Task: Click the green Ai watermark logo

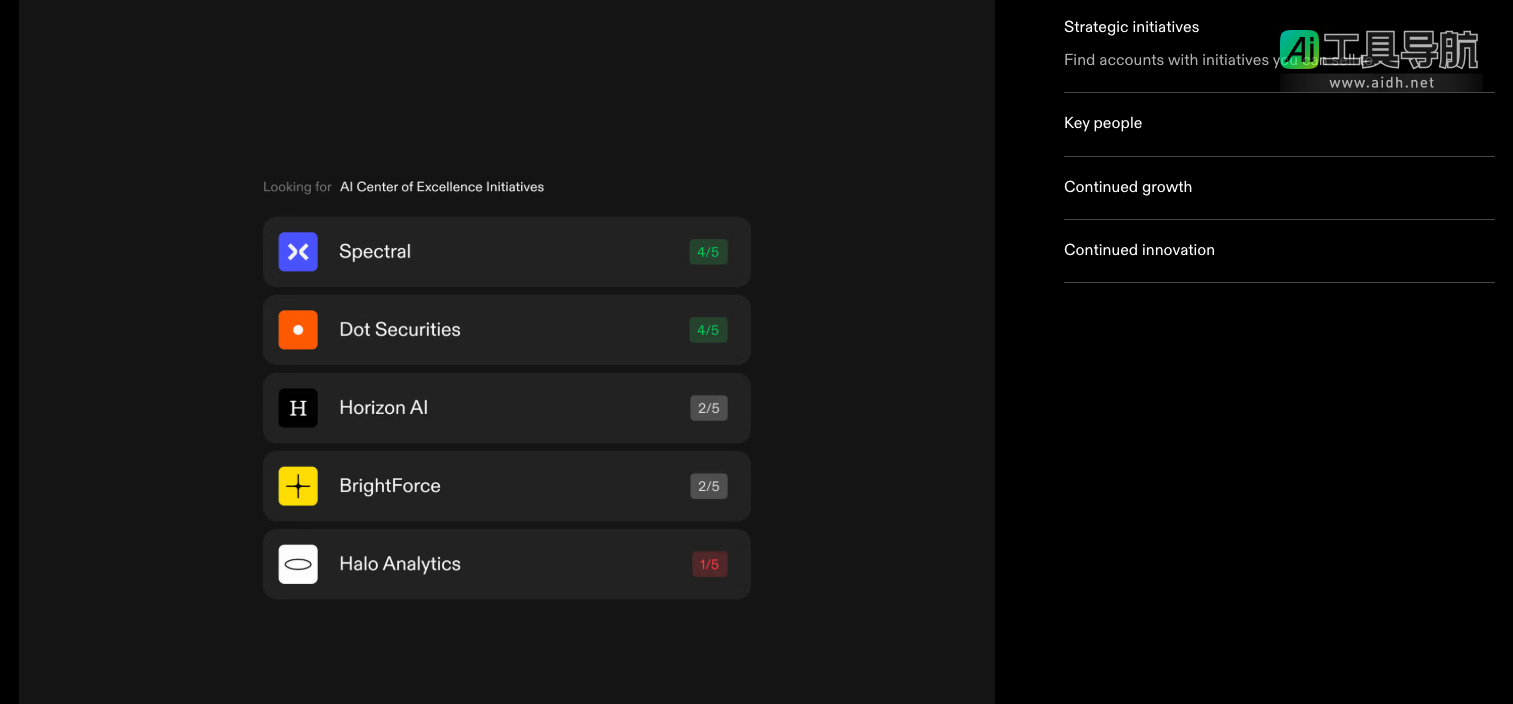Action: (x=1299, y=49)
